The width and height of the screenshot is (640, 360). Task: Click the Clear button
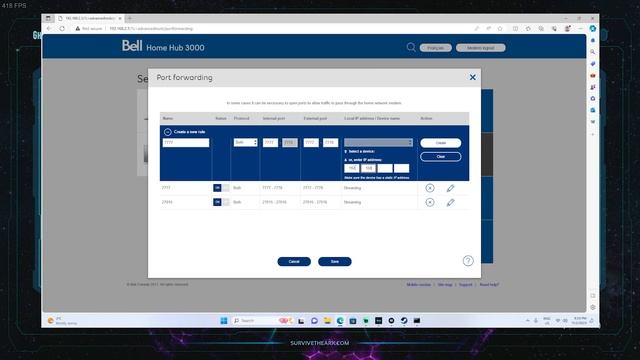tap(440, 157)
